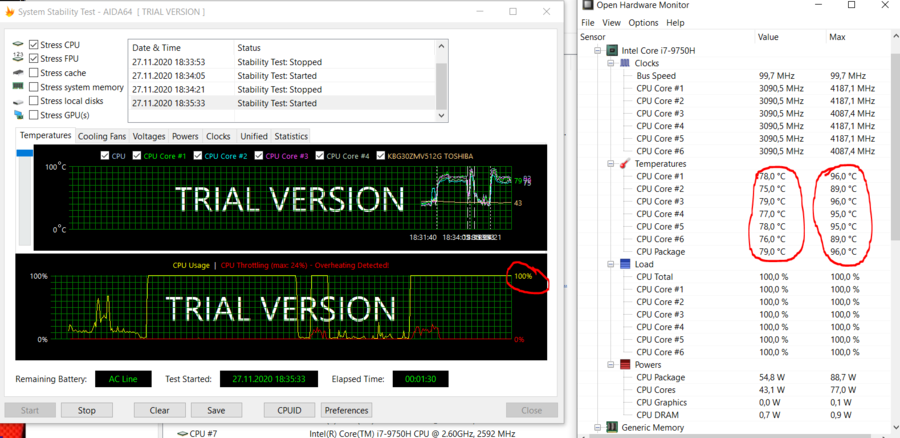Open the Options menu in Open Hardware Monitor

click(643, 23)
